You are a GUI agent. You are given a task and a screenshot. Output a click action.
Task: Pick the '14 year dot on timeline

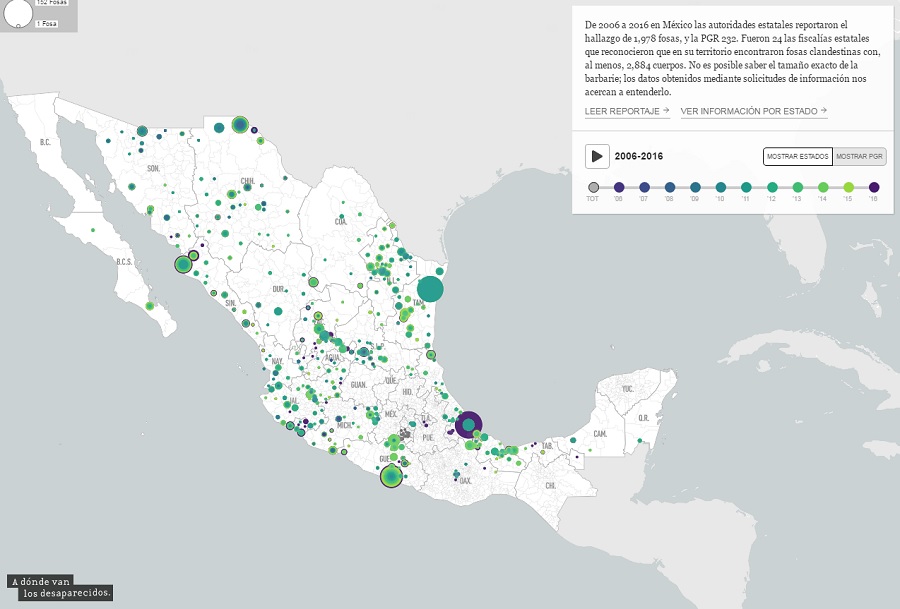pyautogui.click(x=823, y=187)
